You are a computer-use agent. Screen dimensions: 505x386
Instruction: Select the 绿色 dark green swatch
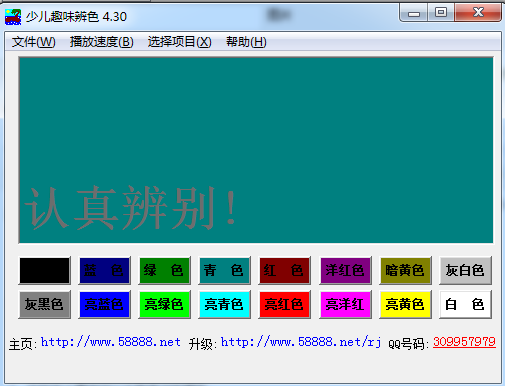[x=164, y=270]
